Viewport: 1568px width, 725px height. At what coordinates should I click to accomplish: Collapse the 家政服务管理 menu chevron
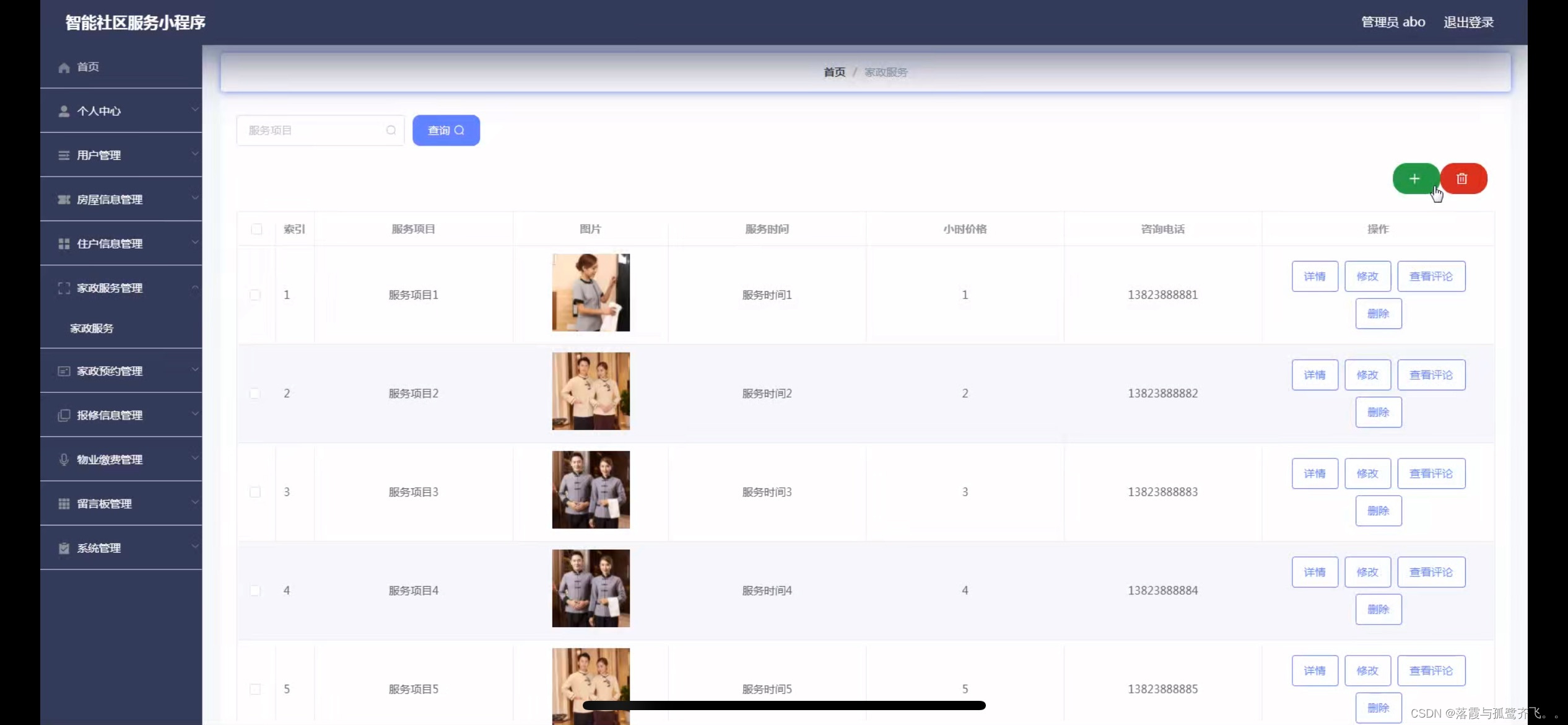coord(195,288)
